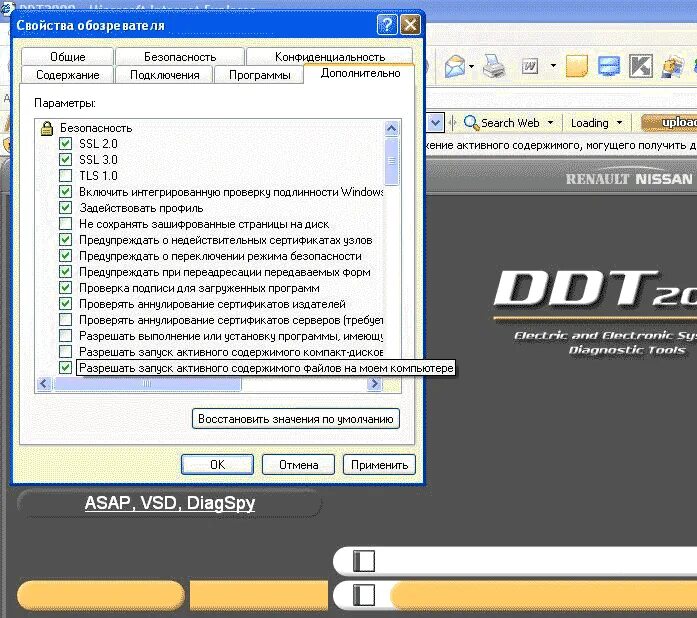The width and height of the screenshot is (697, 618).
Task: Close the Свойства обозревателя dialog
Action: (x=409, y=24)
